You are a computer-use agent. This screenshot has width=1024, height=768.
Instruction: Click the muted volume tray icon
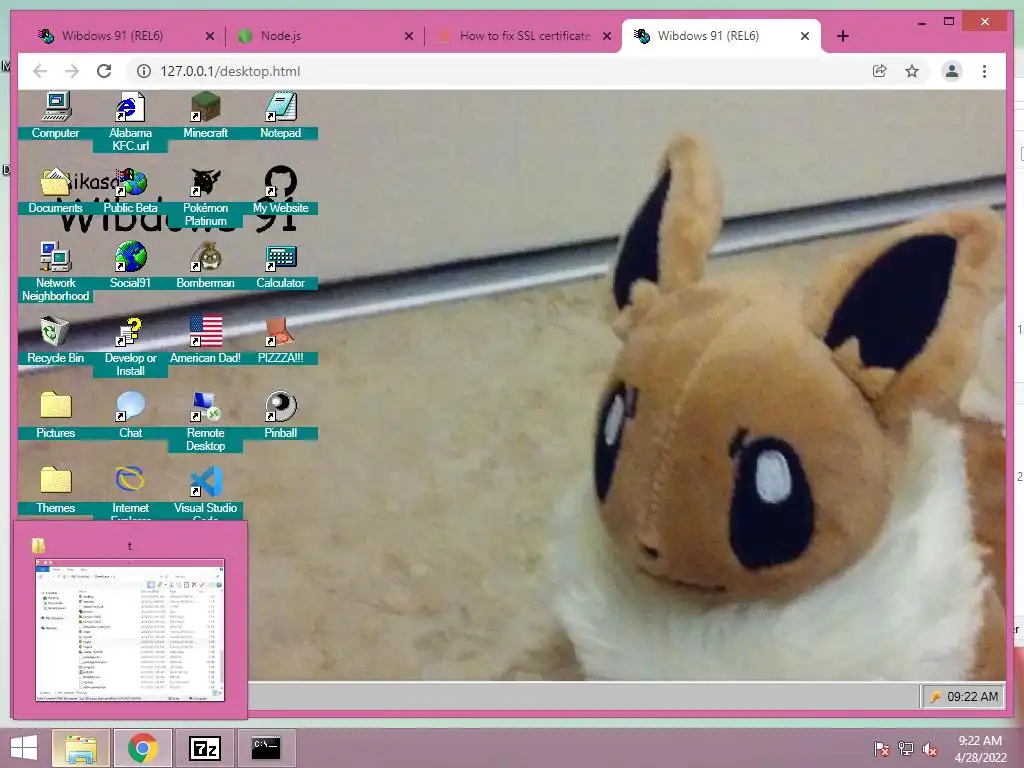pos(930,749)
